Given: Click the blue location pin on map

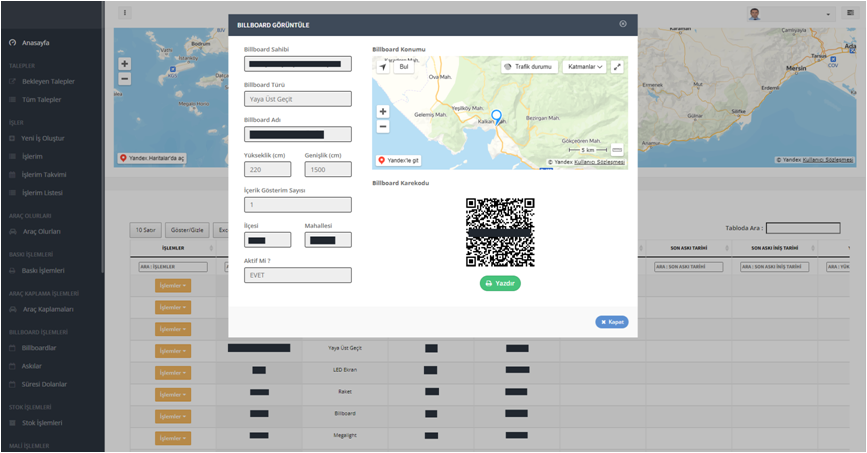Looking at the screenshot, I should tap(497, 118).
